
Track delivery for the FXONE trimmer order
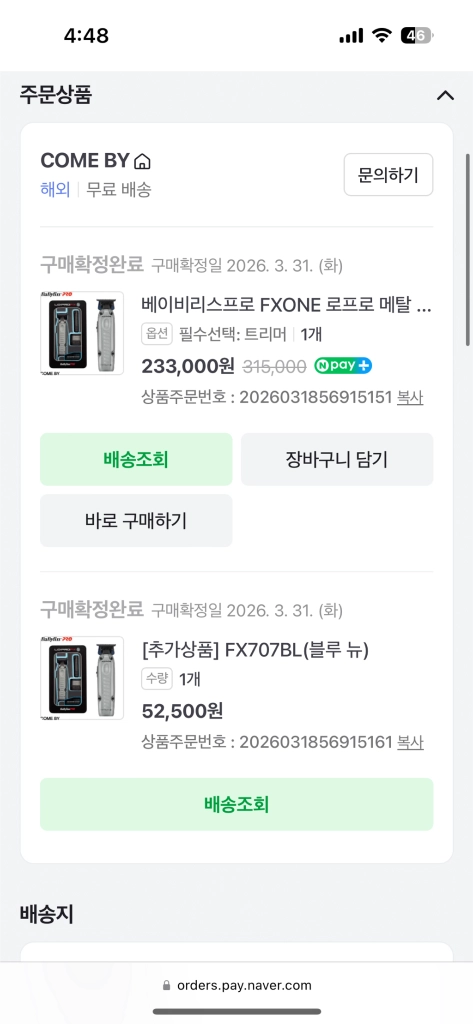point(136,459)
